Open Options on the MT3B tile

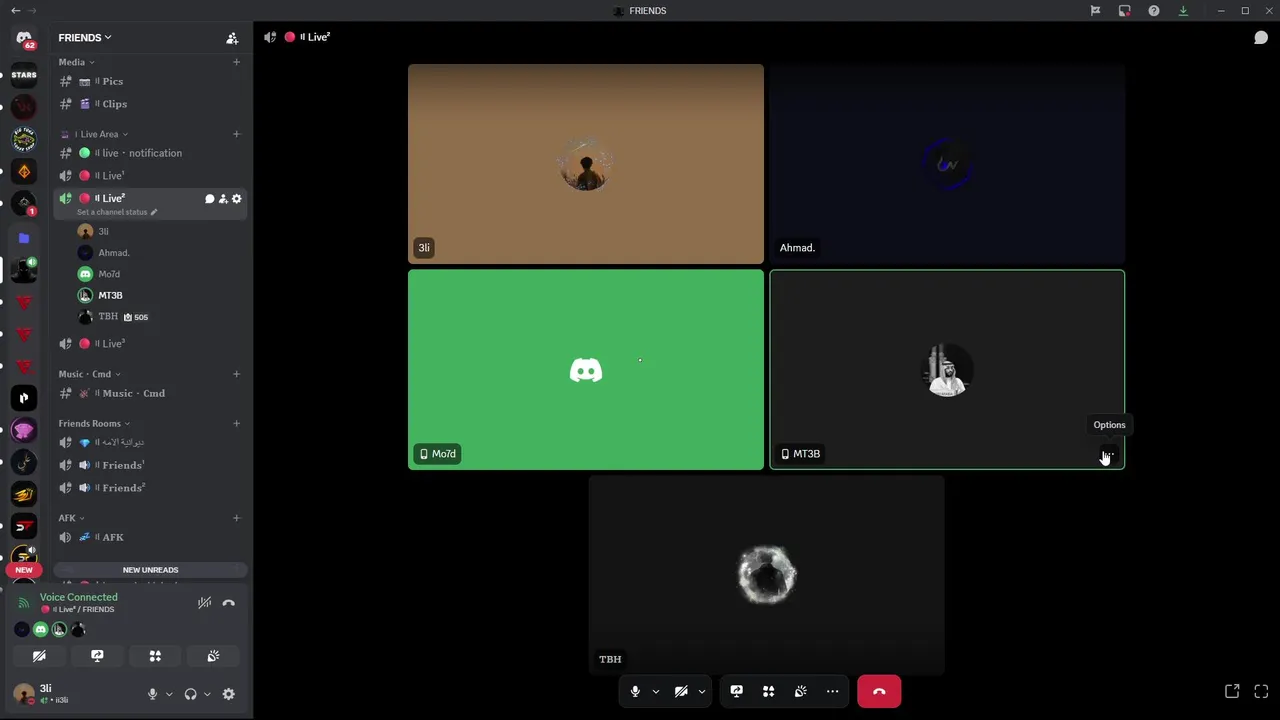[1108, 455]
